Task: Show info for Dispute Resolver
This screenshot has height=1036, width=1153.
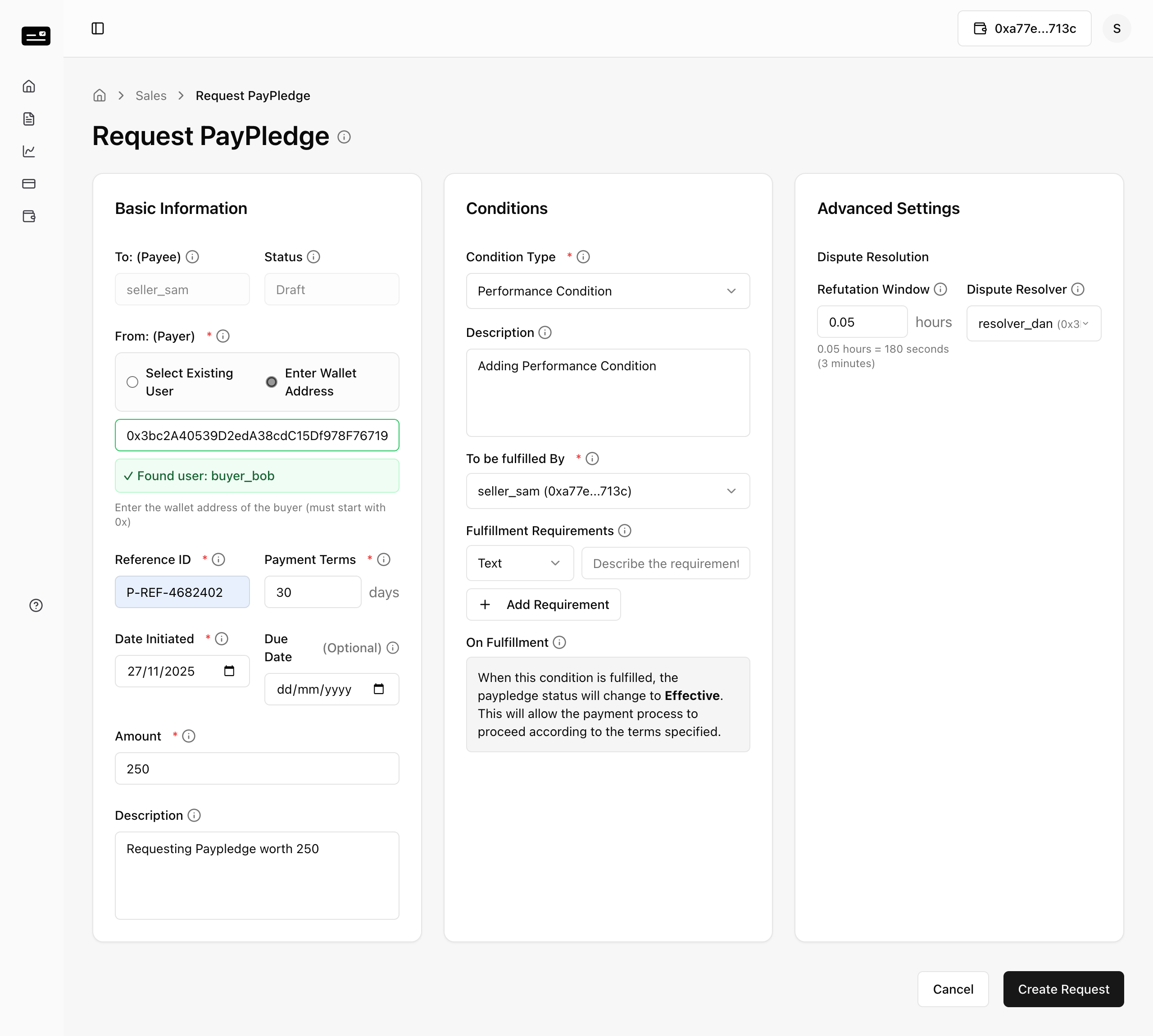Action: [x=1078, y=289]
